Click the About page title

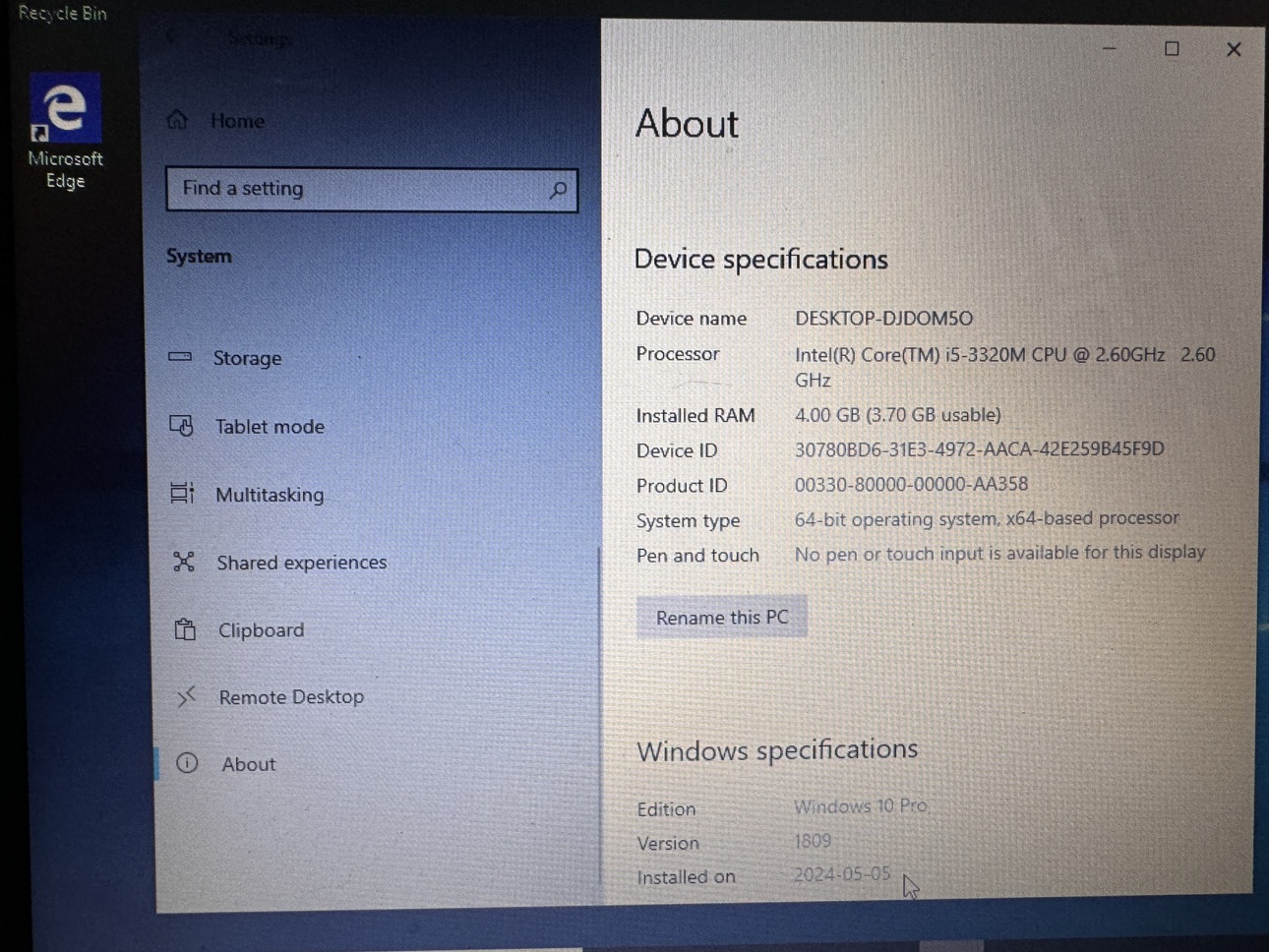click(687, 124)
